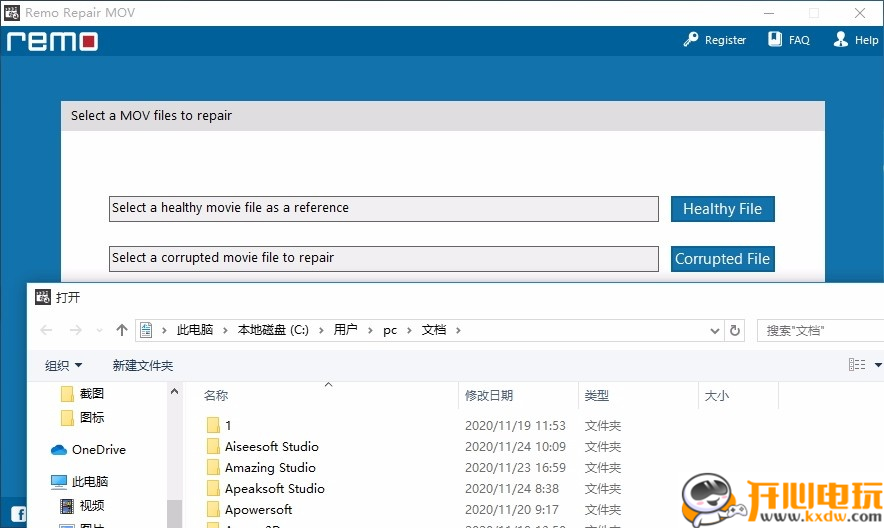The height and width of the screenshot is (528, 884).
Task: Click the healthy movie file reference field
Action: point(383,208)
